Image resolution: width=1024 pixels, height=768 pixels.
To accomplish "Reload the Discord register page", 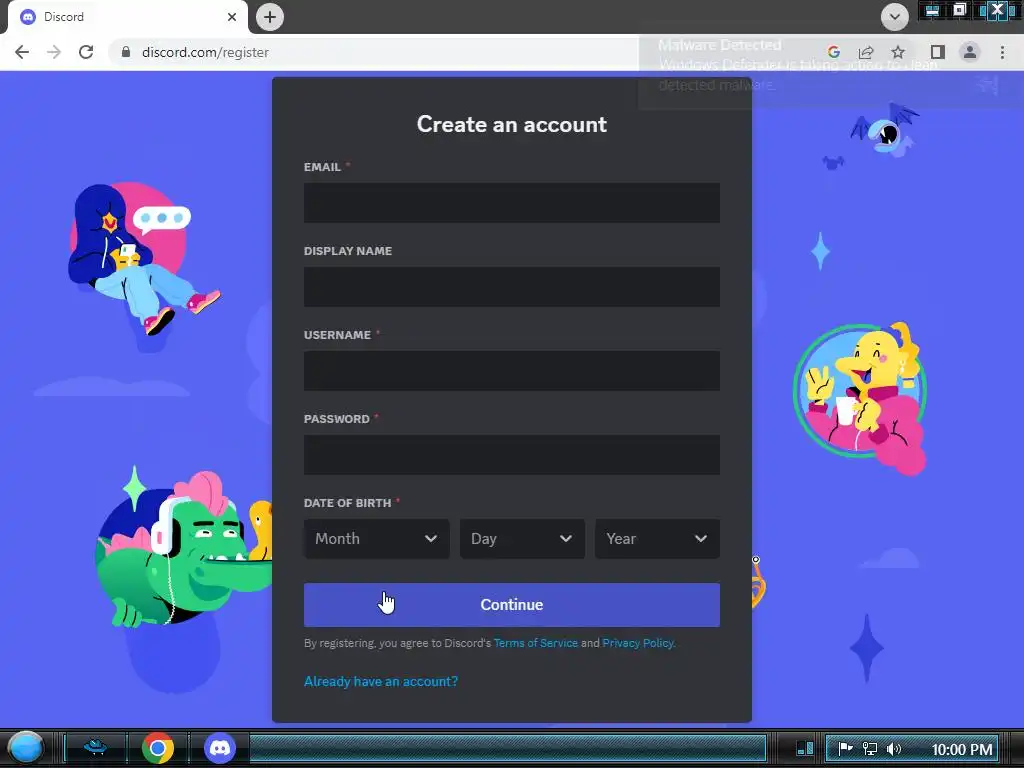I will (86, 52).
